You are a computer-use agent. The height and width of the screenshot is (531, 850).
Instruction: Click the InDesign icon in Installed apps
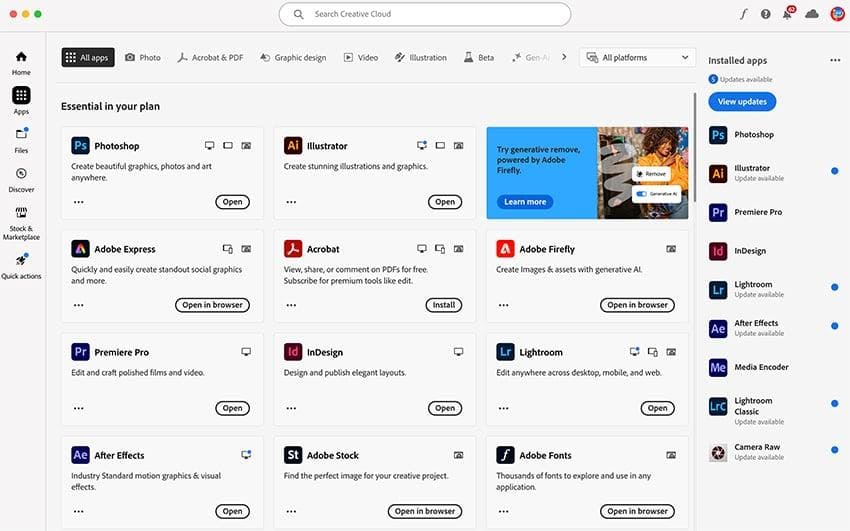click(x=718, y=251)
